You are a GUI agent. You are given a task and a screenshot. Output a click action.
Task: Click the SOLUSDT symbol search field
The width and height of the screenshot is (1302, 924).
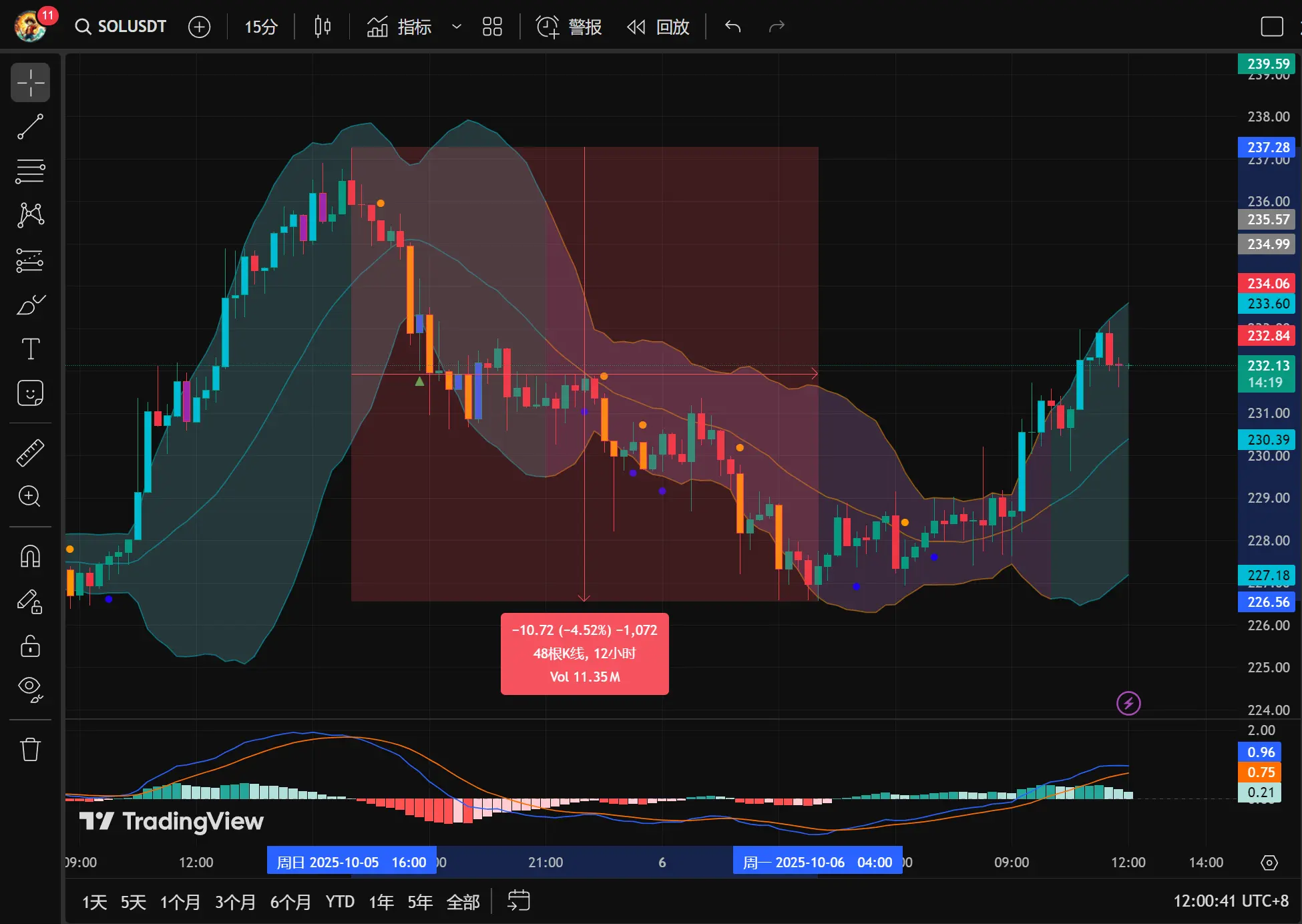122,27
